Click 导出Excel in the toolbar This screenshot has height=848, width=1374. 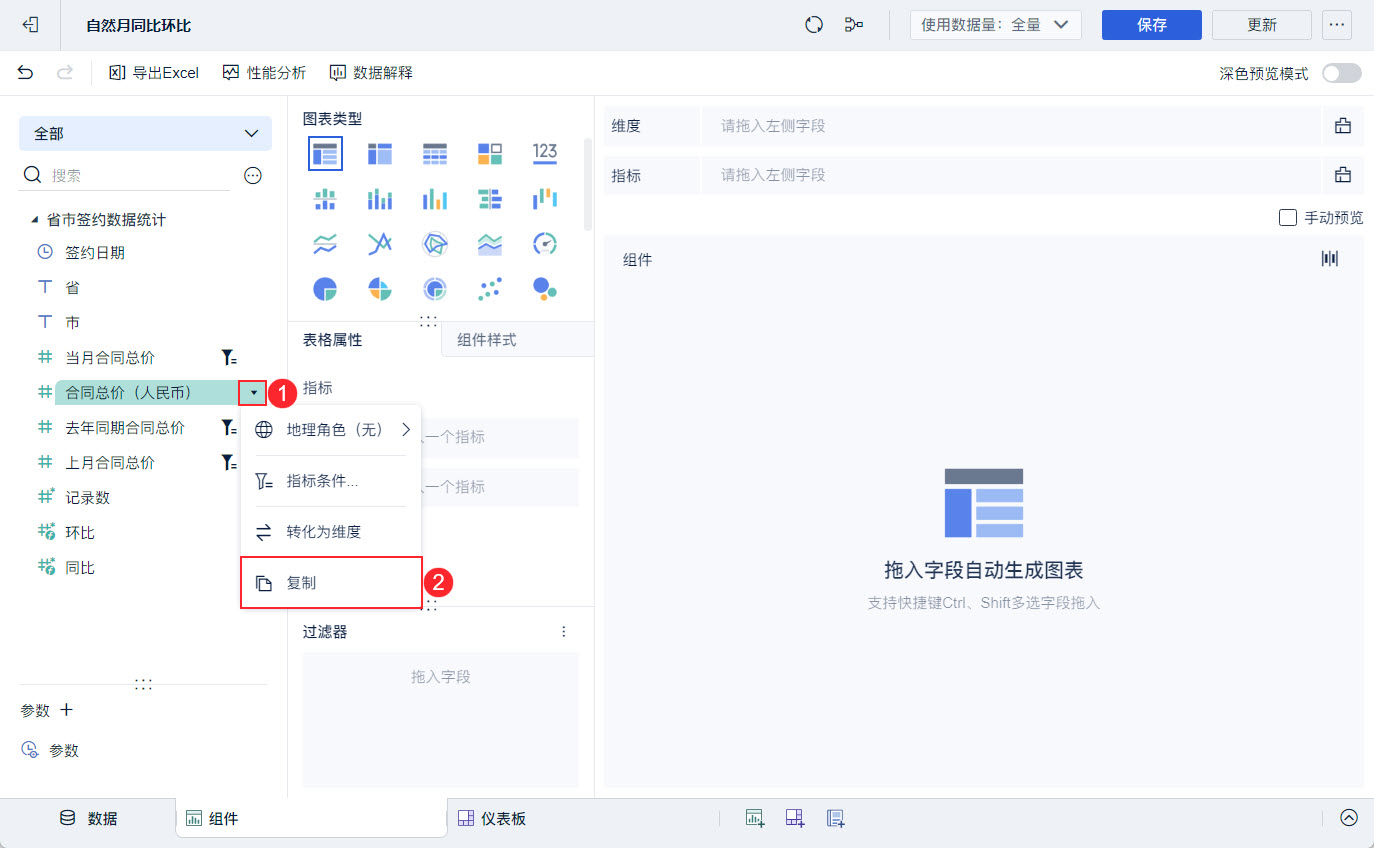coord(154,72)
